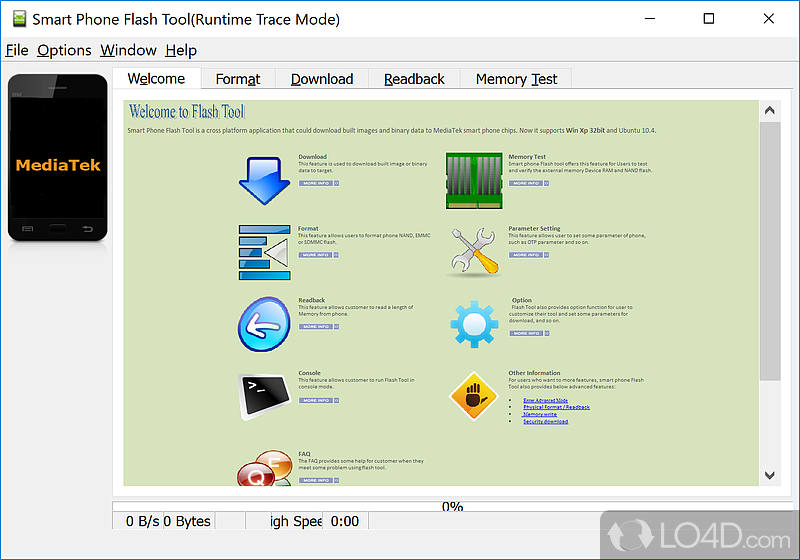Click More Info button under FAQ
This screenshot has height=560, width=800.
(319, 480)
